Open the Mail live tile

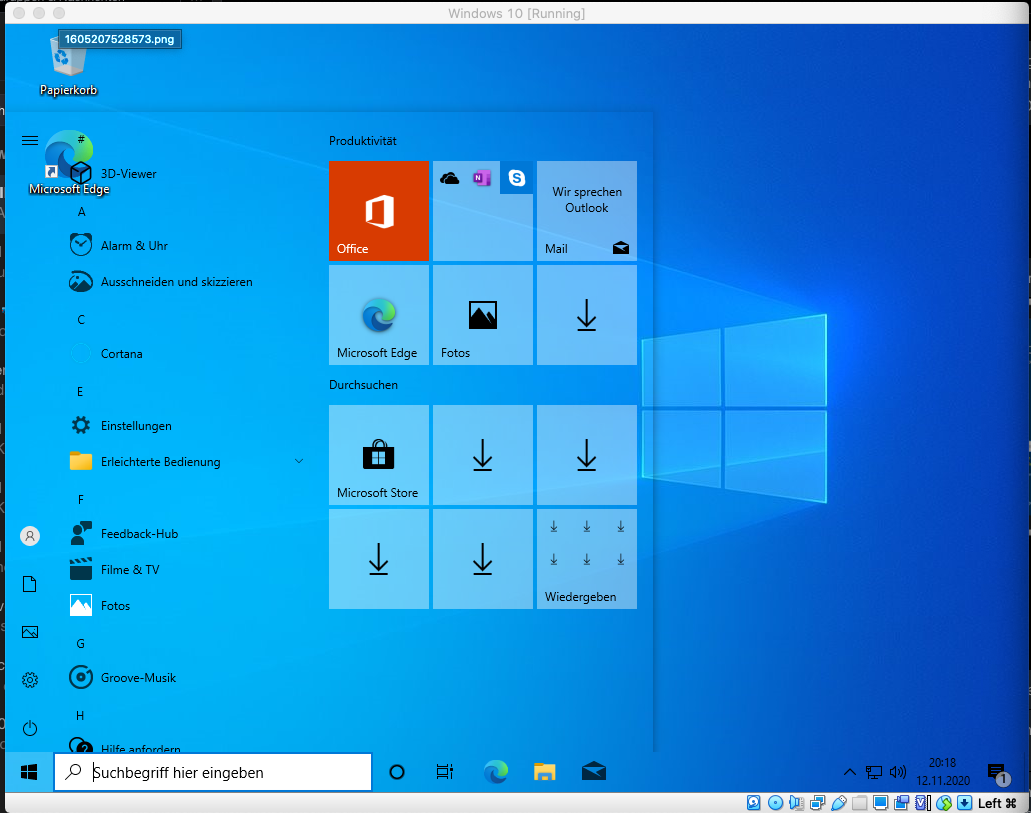(x=587, y=210)
